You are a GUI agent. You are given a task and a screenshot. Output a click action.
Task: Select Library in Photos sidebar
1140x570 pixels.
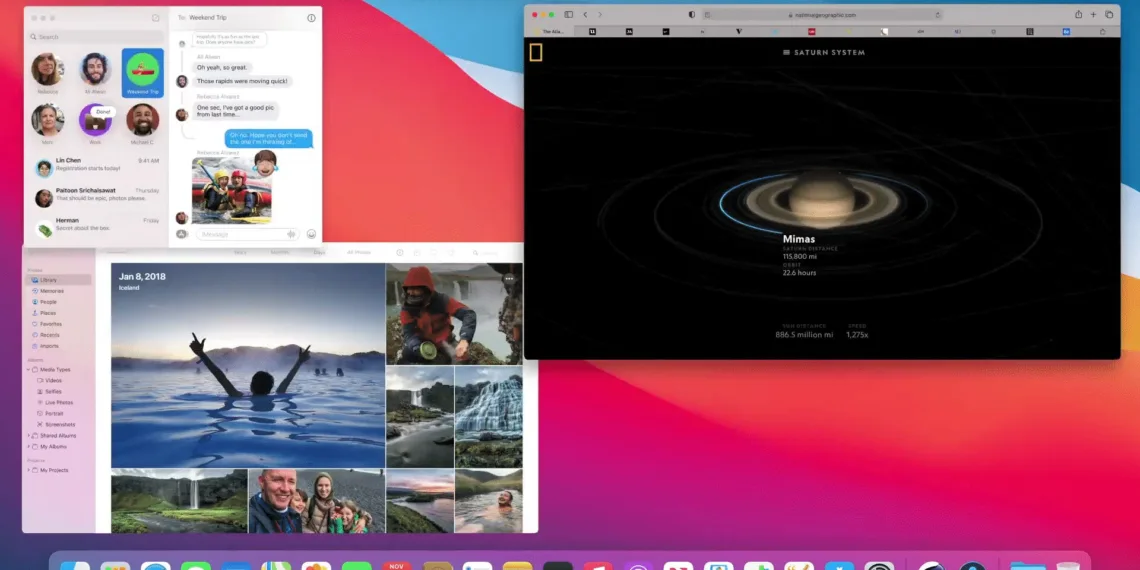pos(58,280)
